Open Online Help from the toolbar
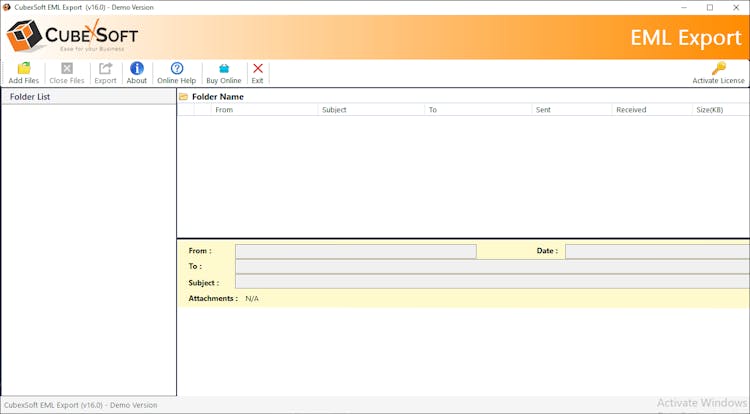The width and height of the screenshot is (750, 414). pos(176,73)
